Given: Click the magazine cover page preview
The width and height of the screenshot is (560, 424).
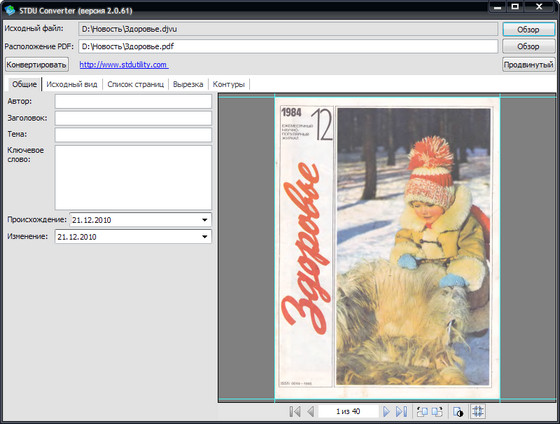Looking at the screenshot, I should (x=387, y=248).
